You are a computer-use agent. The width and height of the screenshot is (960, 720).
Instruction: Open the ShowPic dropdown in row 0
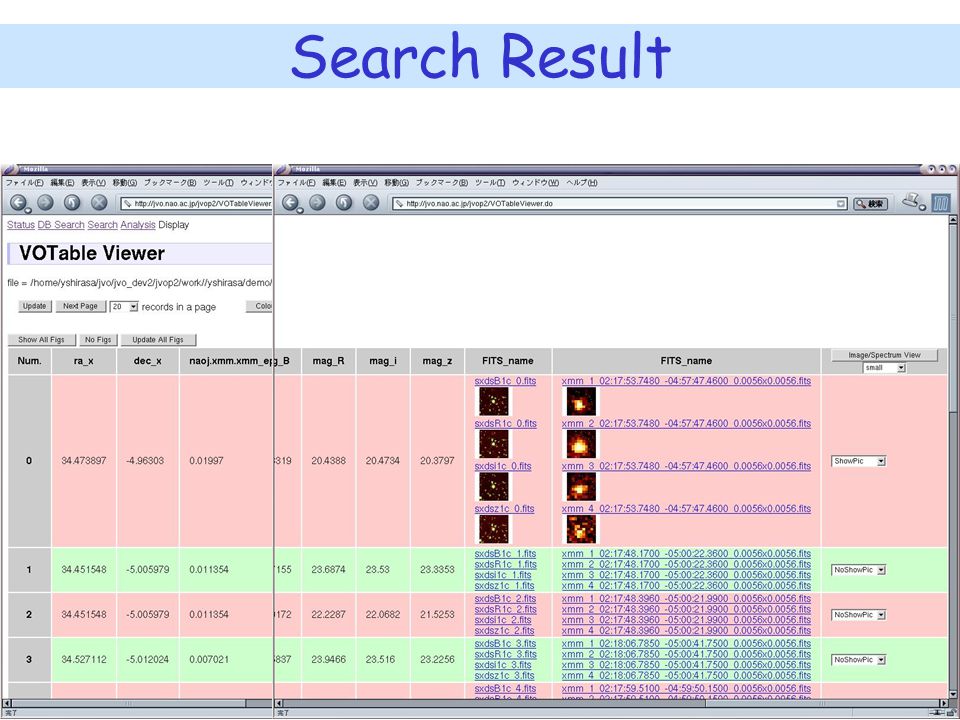(859, 461)
